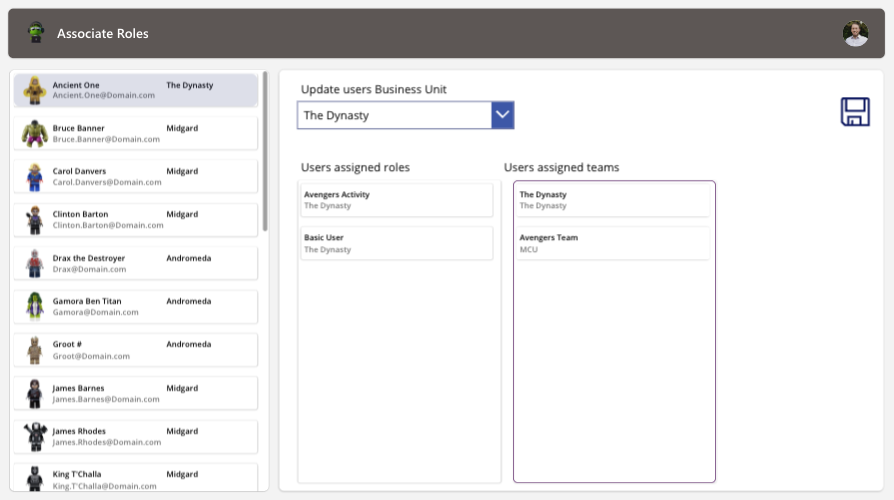Screen dimensions: 894x500
Task: Click Midgard label in Bruce Banner row
Action: point(182,128)
